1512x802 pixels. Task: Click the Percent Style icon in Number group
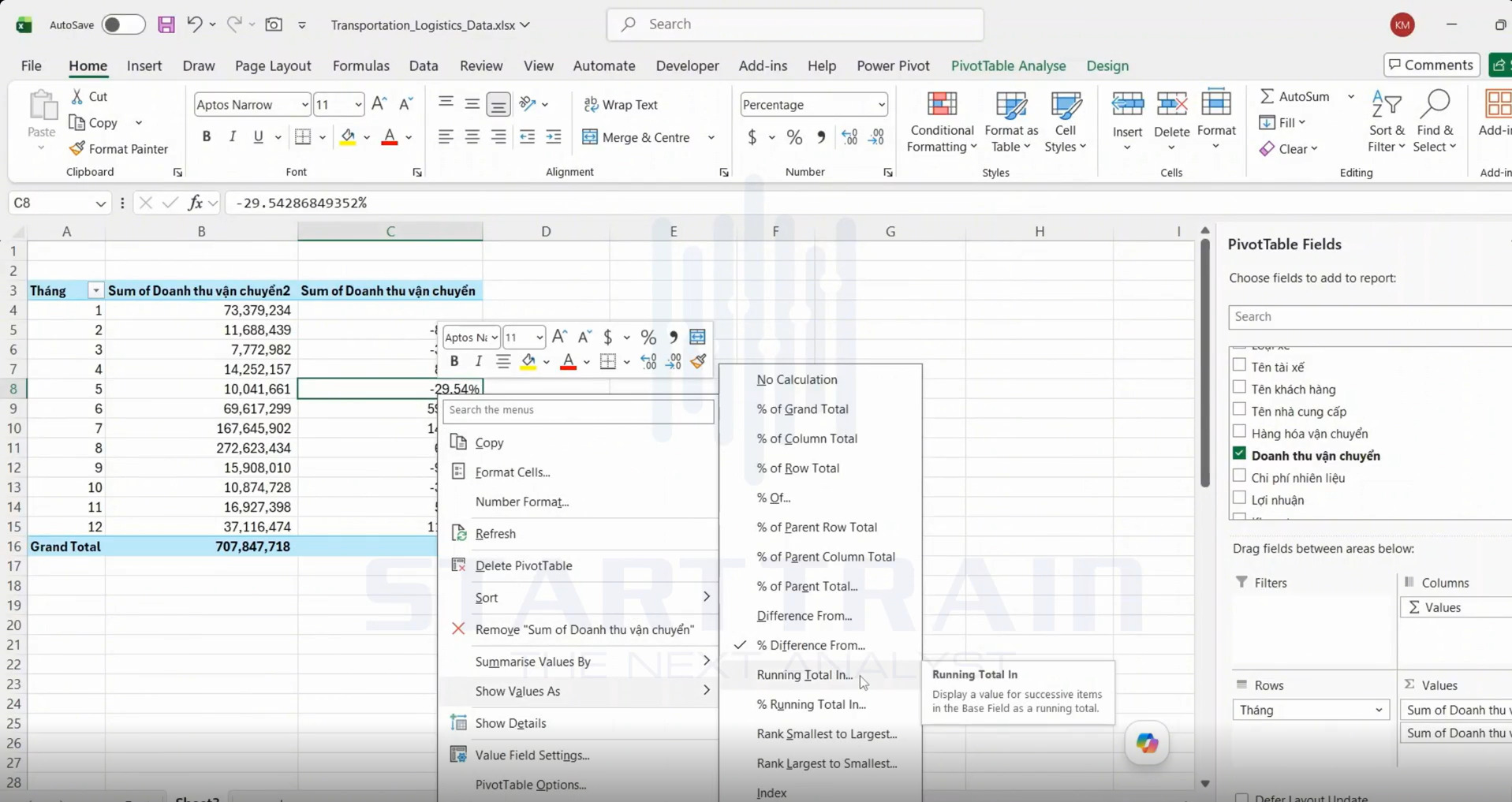[794, 137]
